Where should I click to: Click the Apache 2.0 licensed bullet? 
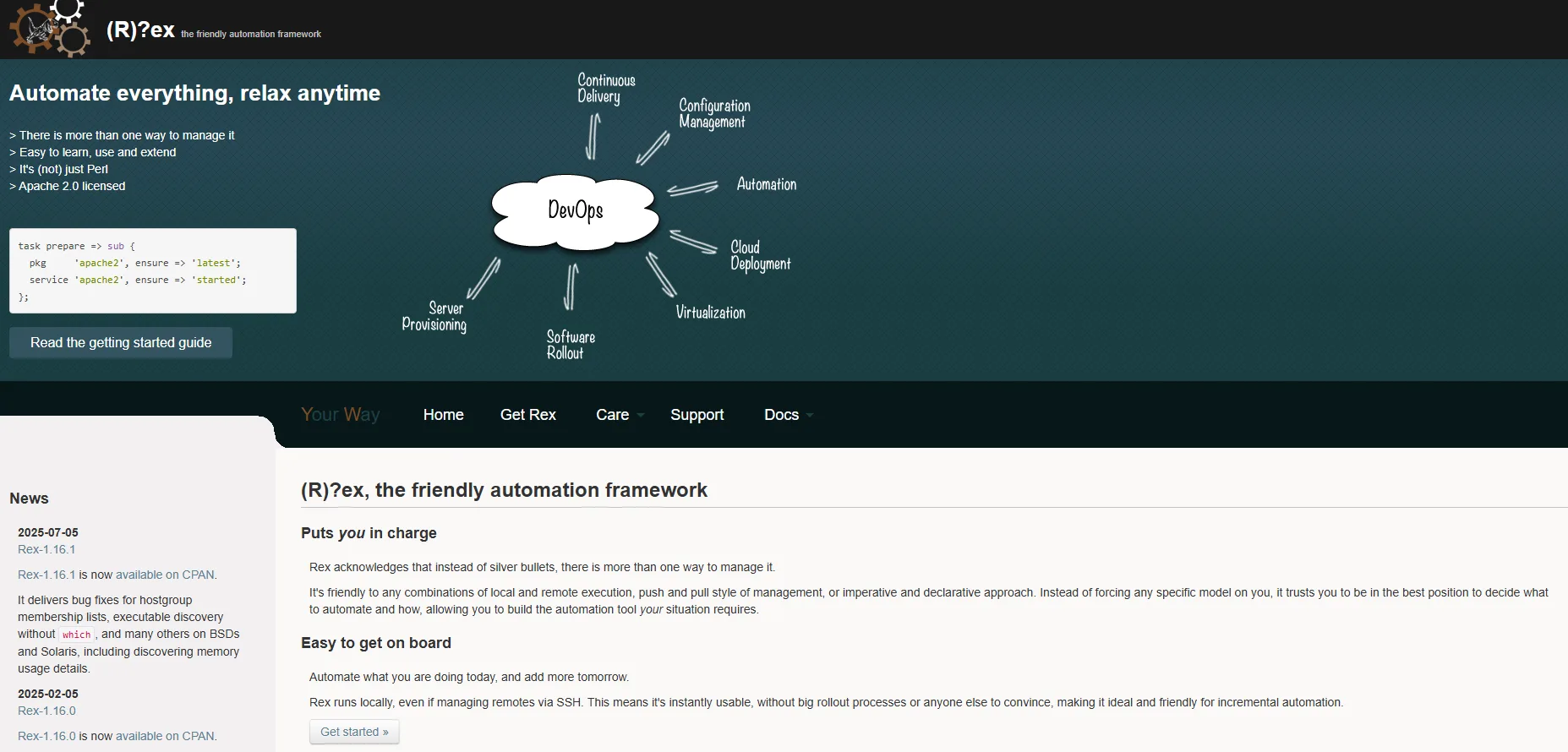tap(67, 186)
